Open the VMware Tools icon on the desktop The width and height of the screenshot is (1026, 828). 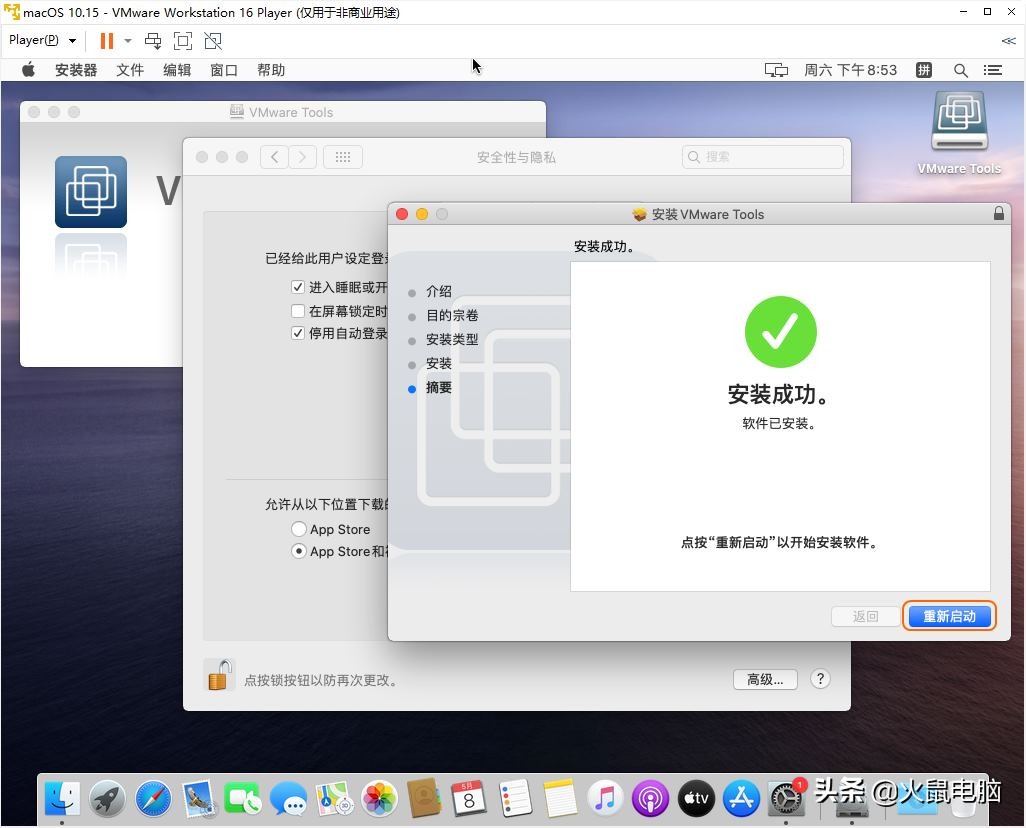(958, 120)
